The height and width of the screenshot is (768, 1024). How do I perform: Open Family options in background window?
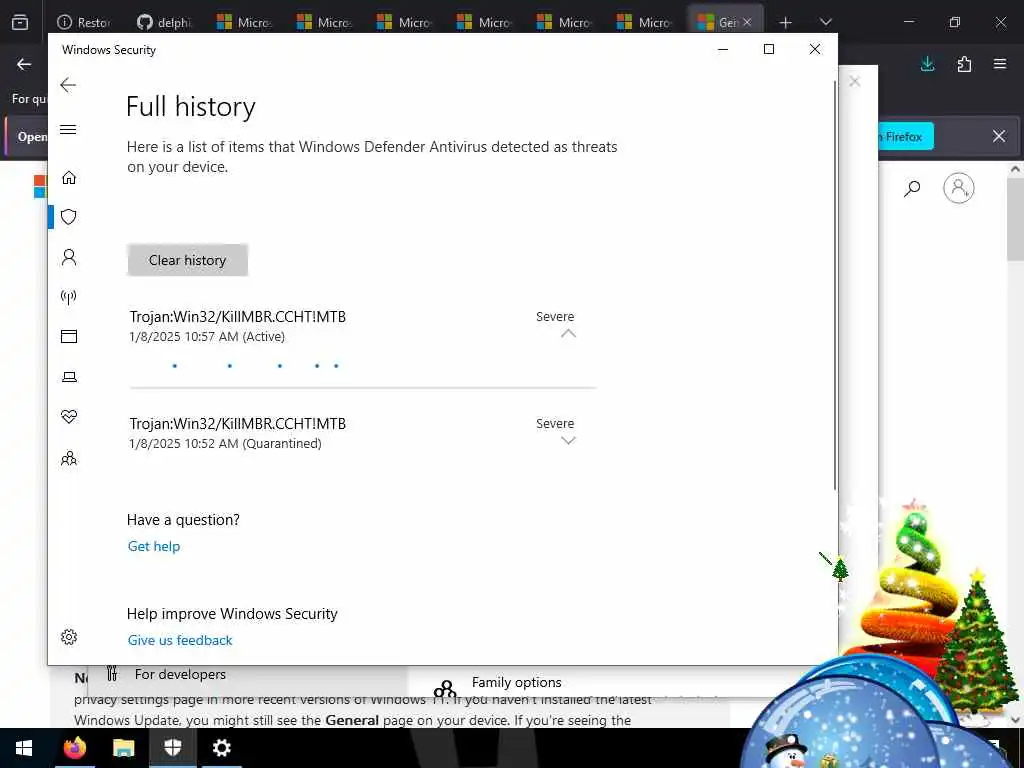tap(517, 682)
